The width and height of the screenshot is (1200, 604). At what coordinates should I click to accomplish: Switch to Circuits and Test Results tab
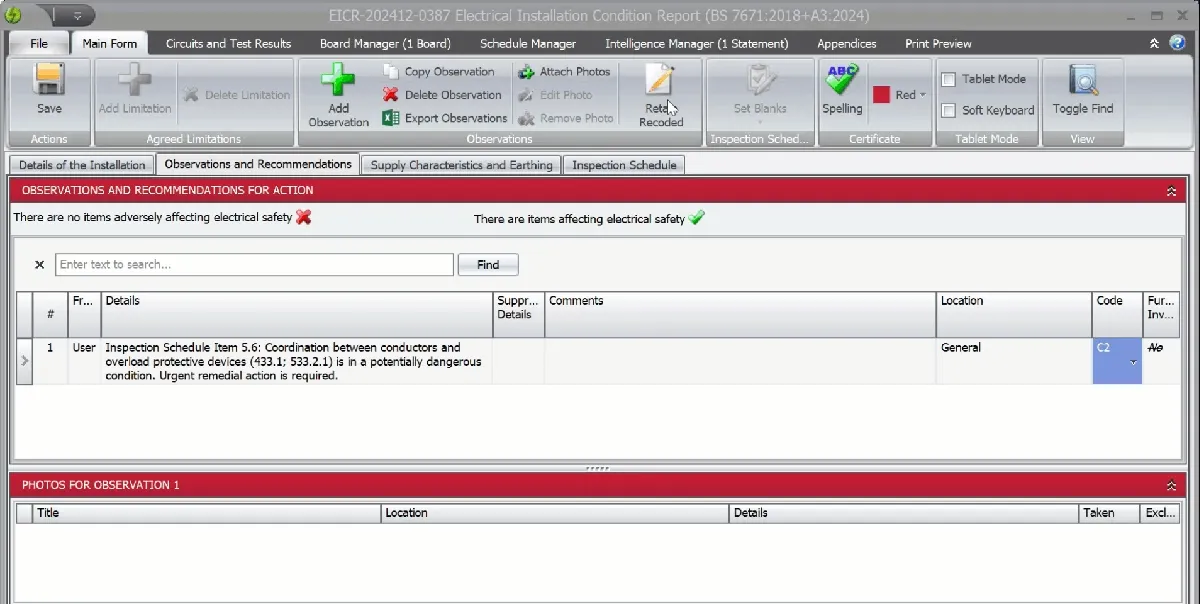(228, 44)
